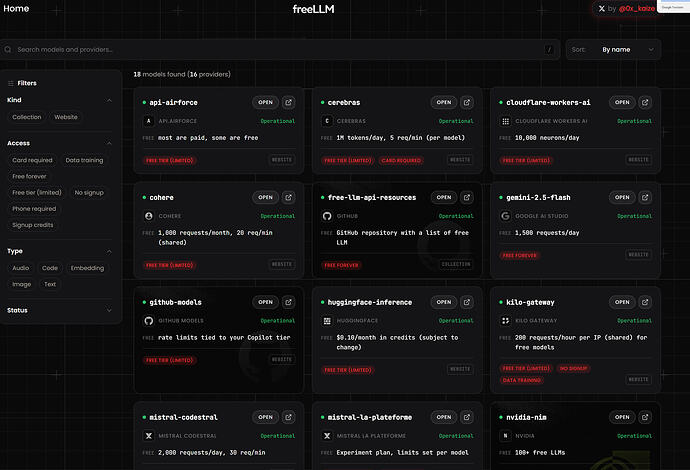
Task: Open external link icon for api-airforce
Action: coord(288,102)
